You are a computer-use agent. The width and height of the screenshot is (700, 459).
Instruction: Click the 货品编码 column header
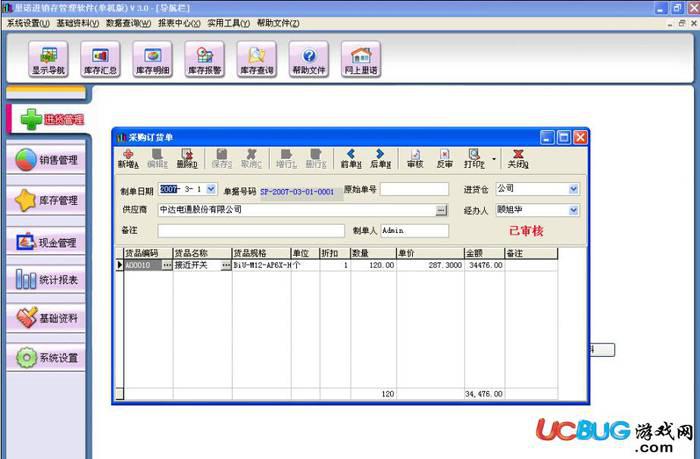(148, 253)
